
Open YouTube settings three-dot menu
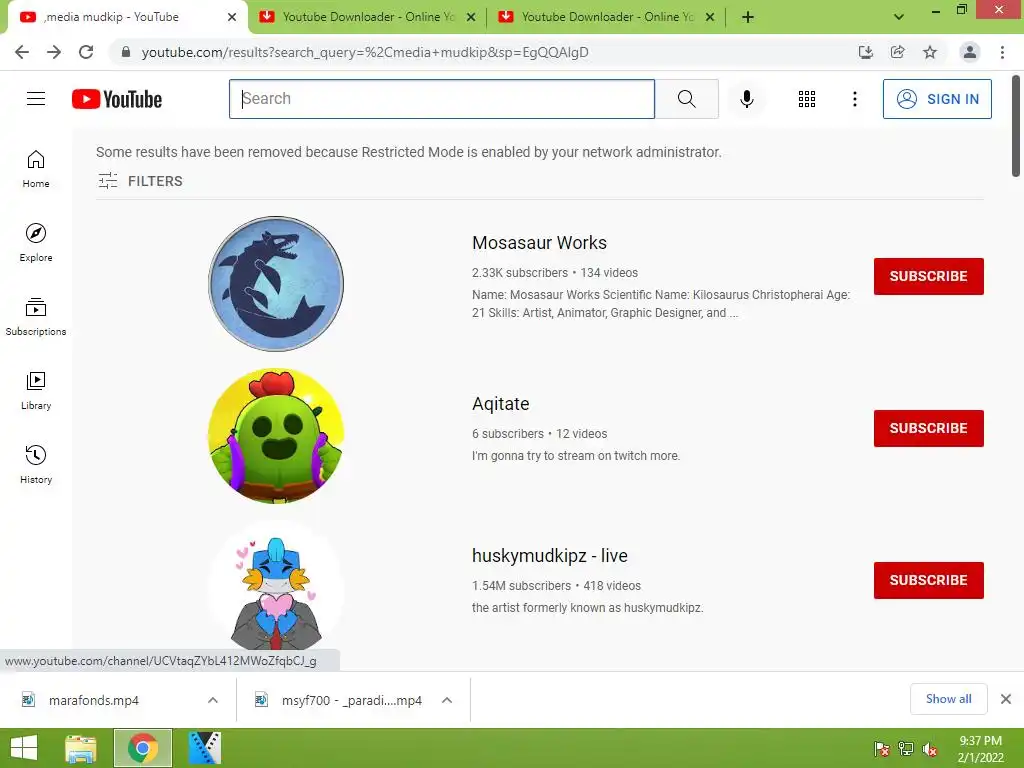(x=854, y=99)
